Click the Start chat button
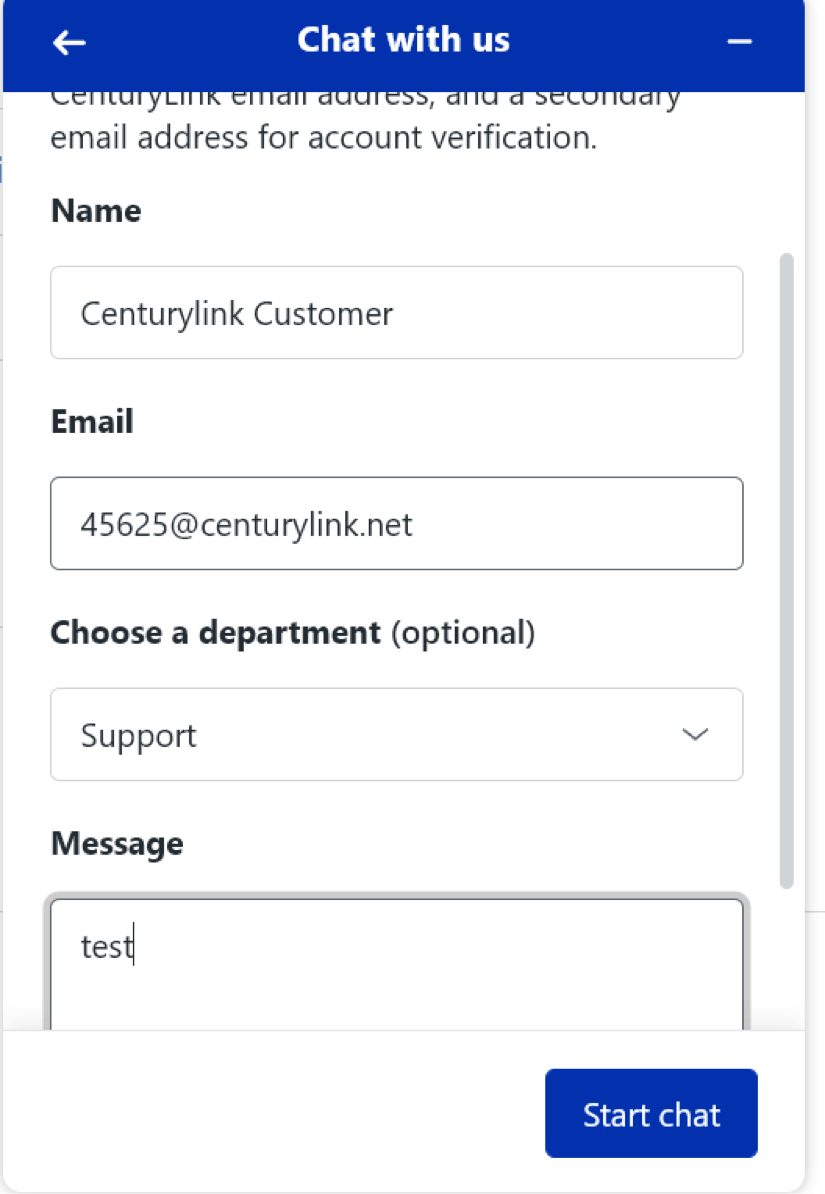Screen dimensions: 825x1194 (651, 1113)
